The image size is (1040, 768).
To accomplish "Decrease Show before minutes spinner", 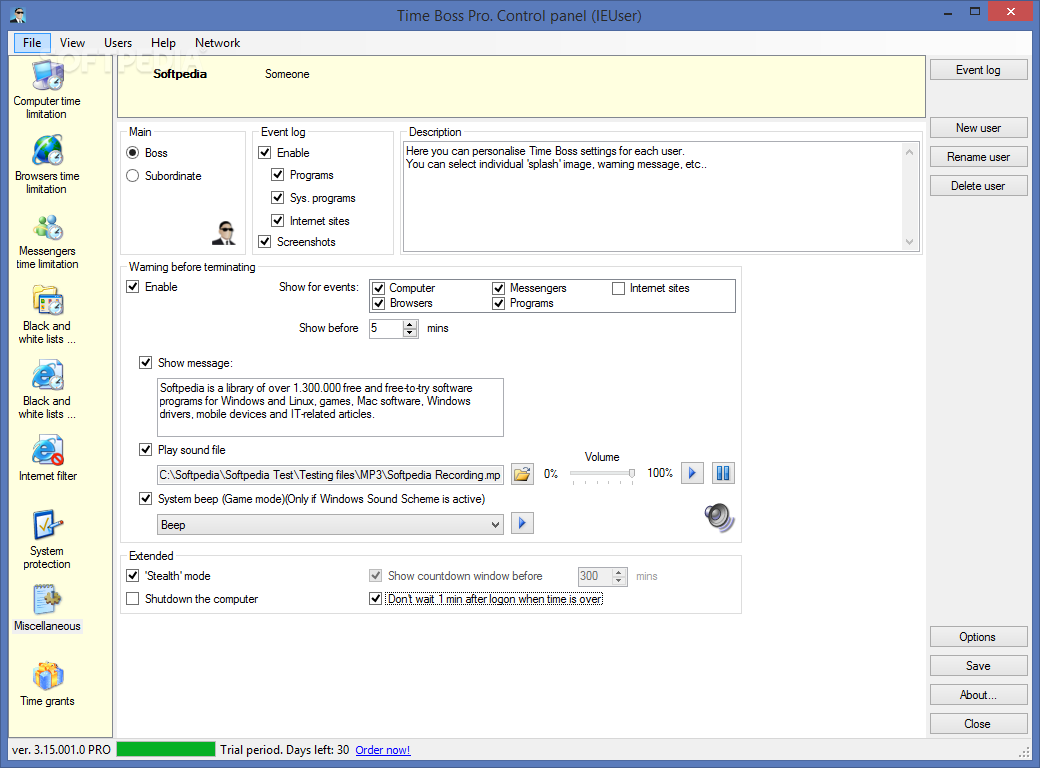I will (x=411, y=333).
